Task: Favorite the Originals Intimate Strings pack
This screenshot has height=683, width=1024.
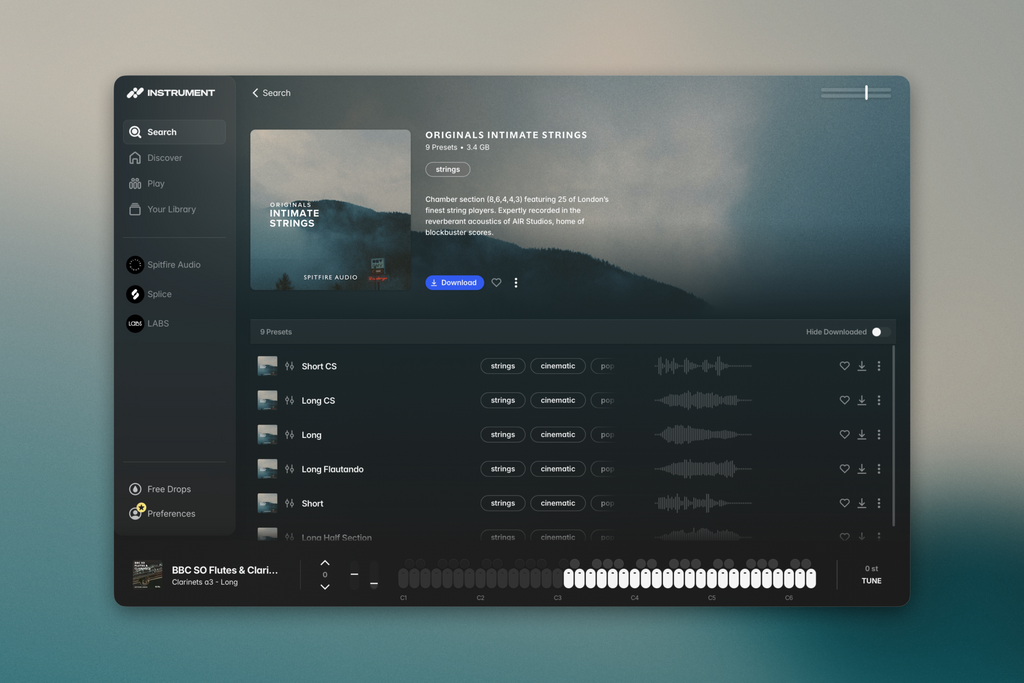Action: [x=496, y=283]
